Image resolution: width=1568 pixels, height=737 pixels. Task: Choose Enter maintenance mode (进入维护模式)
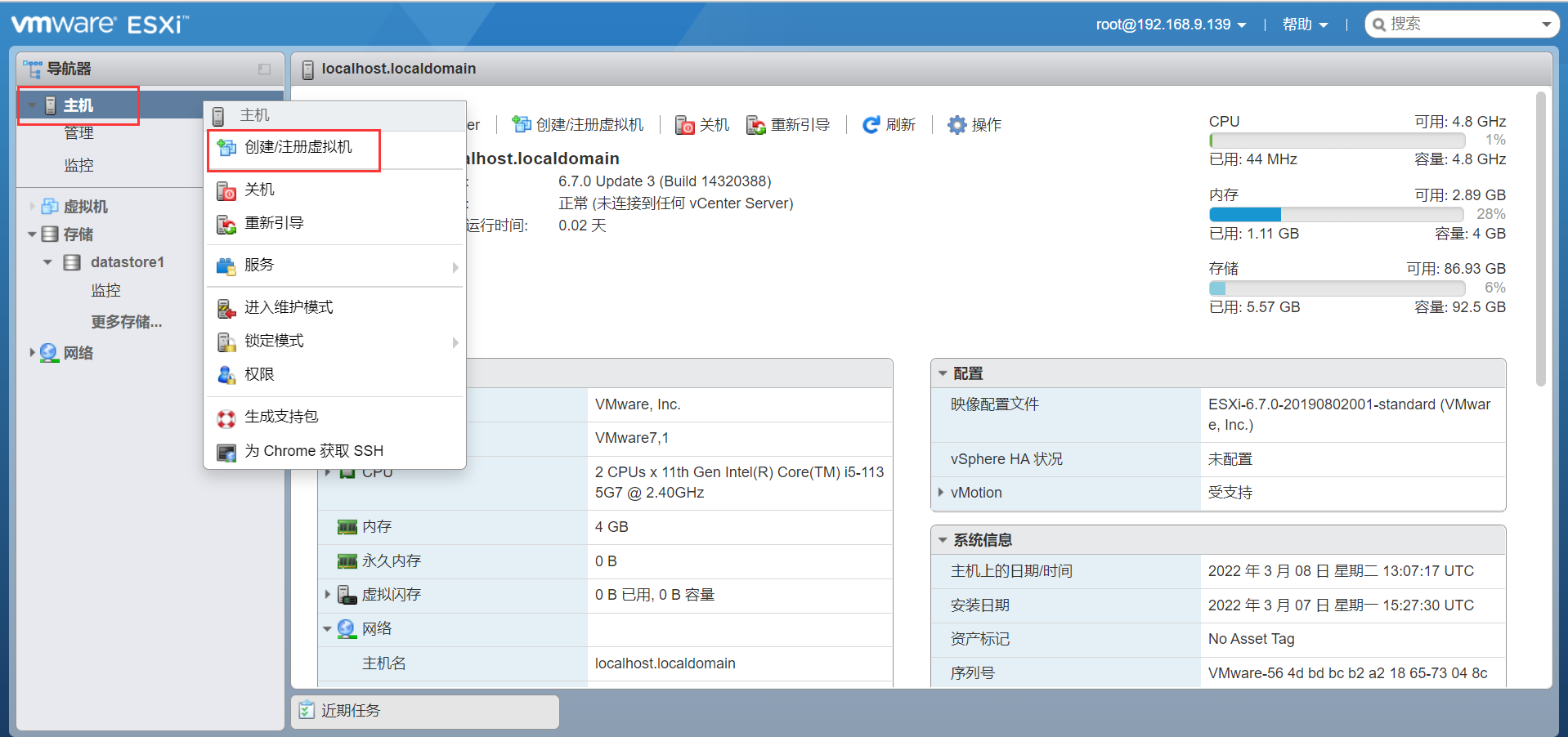(x=336, y=307)
